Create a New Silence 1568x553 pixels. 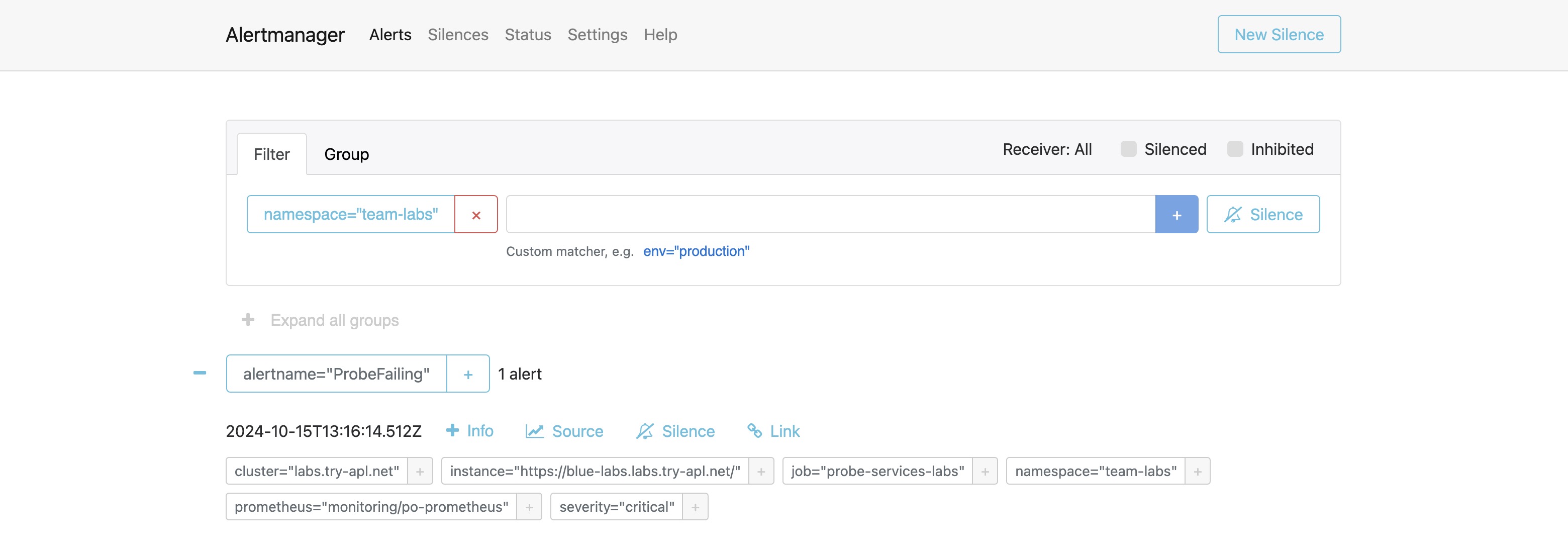pyautogui.click(x=1279, y=35)
